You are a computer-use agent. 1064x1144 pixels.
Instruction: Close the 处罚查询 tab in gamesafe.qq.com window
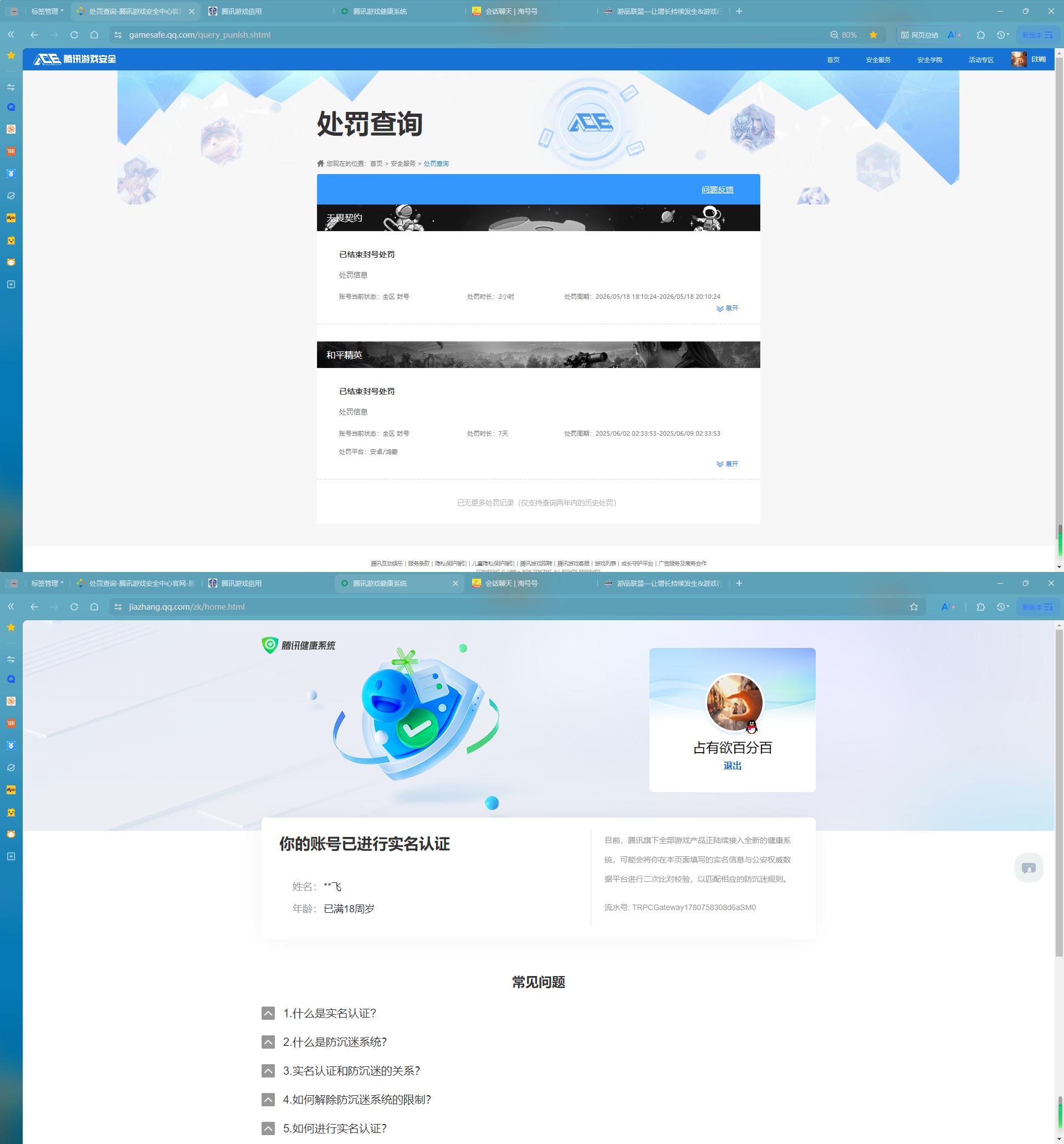[192, 12]
